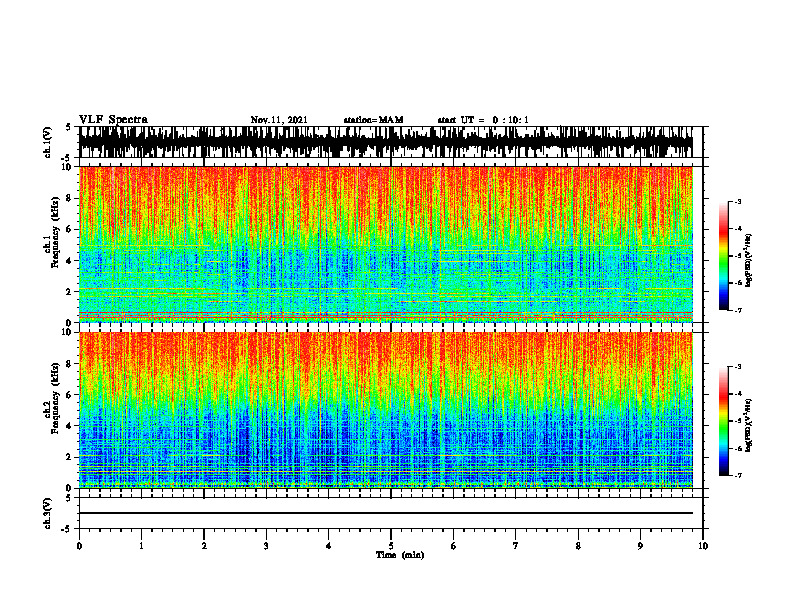Click time axis tick label "5"

[x=391, y=546]
